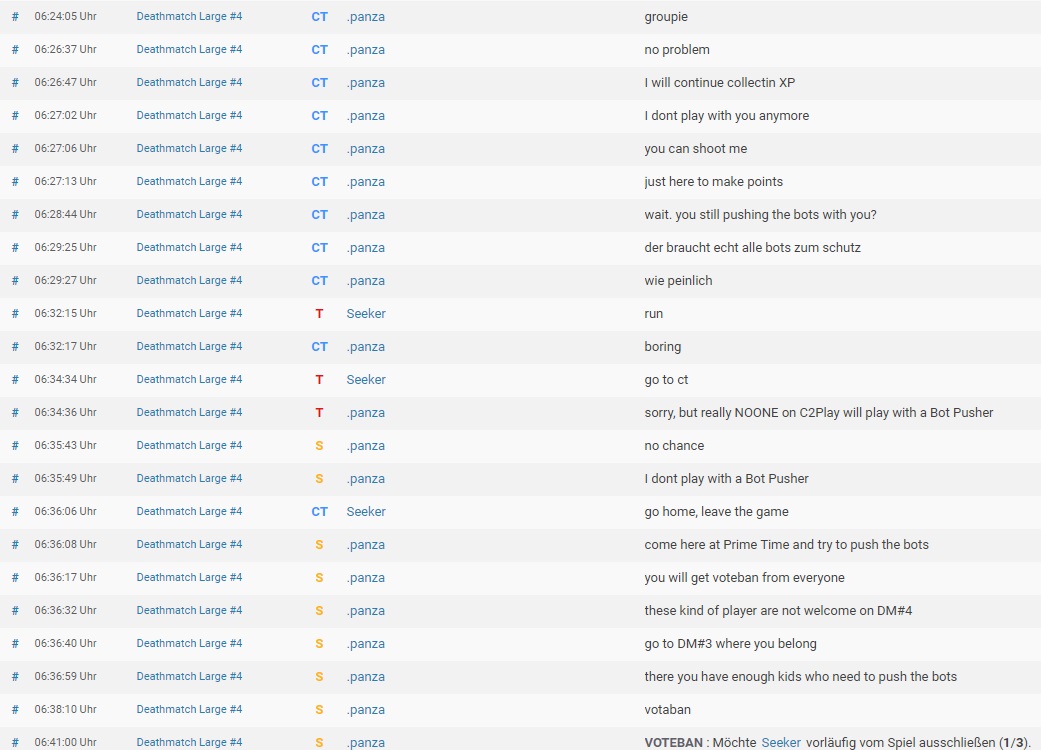
Task: Click .panza in the 'votaban' row
Action: tap(365, 710)
